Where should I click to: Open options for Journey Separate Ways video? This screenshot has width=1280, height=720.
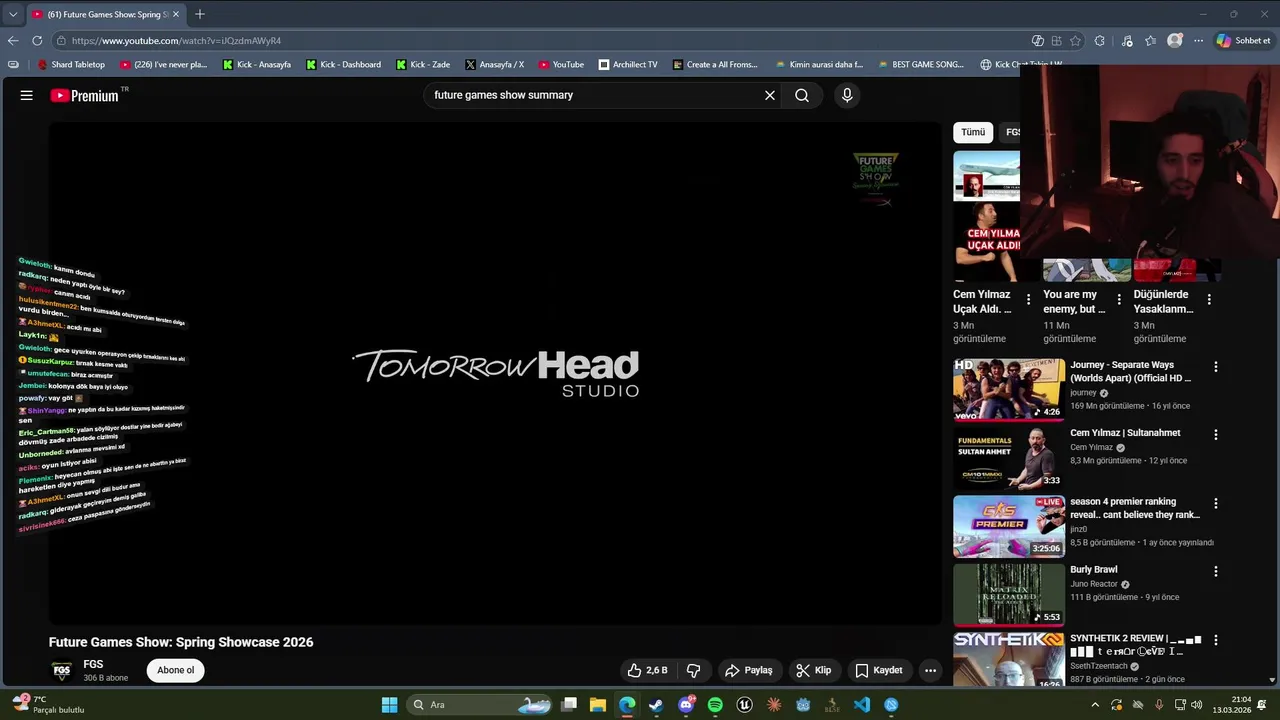coord(1216,367)
